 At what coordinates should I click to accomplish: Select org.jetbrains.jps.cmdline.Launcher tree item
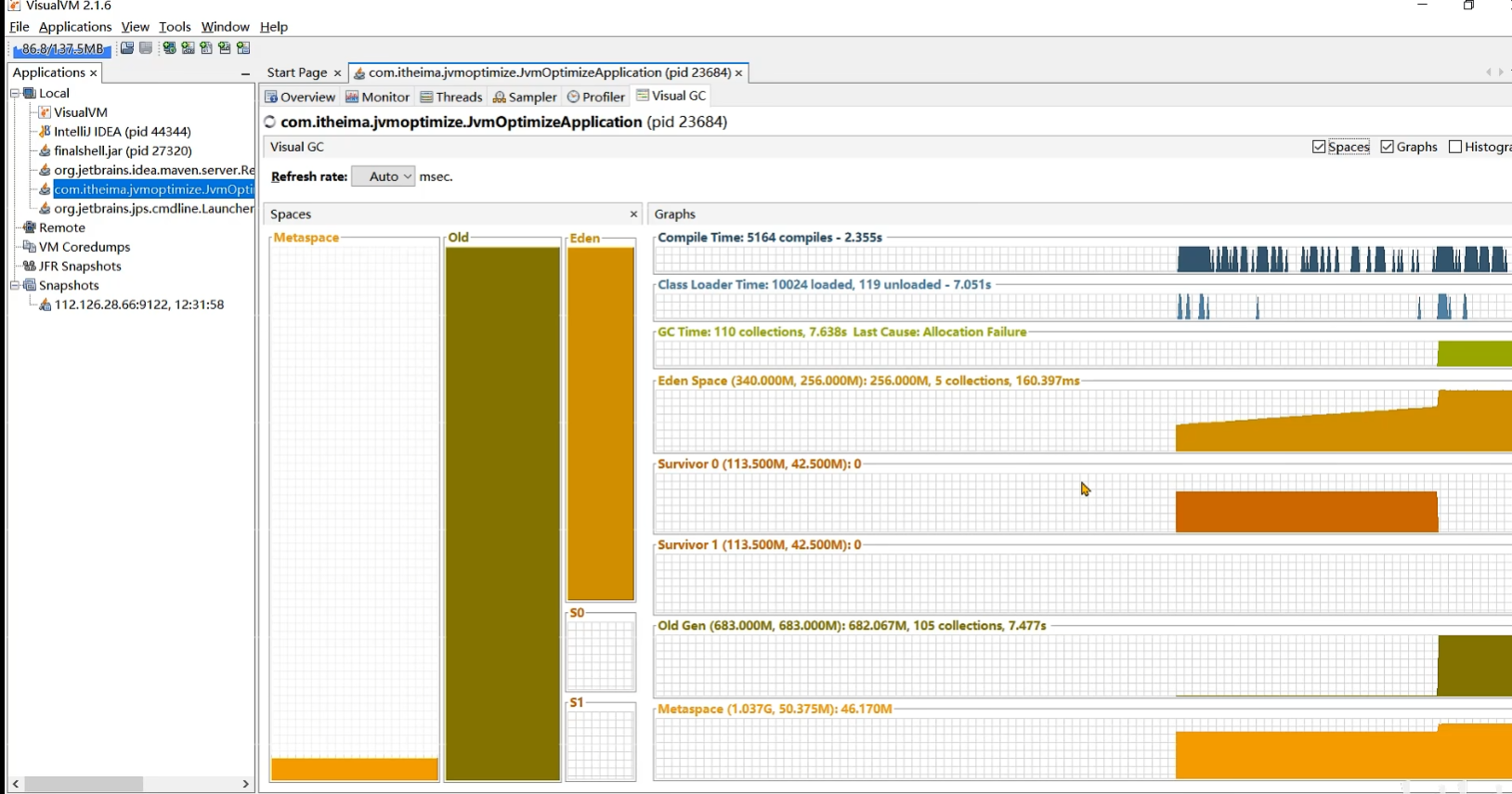153,208
